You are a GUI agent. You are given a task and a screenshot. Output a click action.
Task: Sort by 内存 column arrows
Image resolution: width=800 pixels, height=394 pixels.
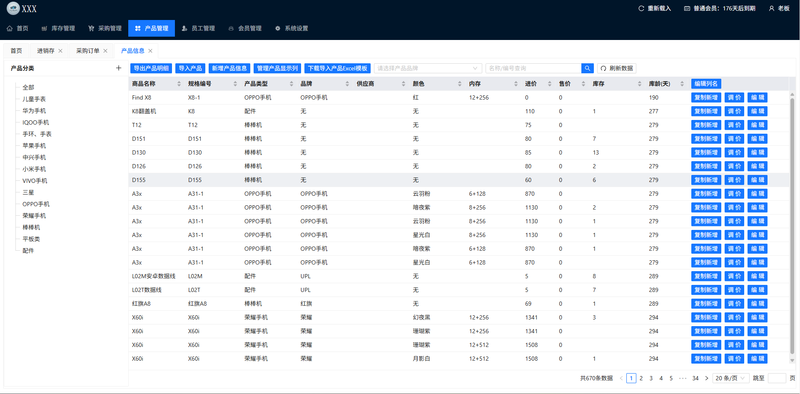516,84
